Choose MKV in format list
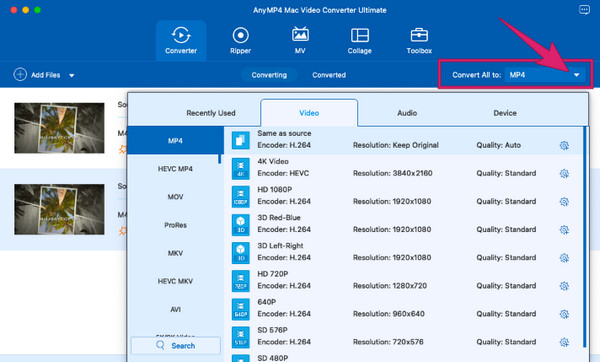600x362 pixels. (175, 253)
